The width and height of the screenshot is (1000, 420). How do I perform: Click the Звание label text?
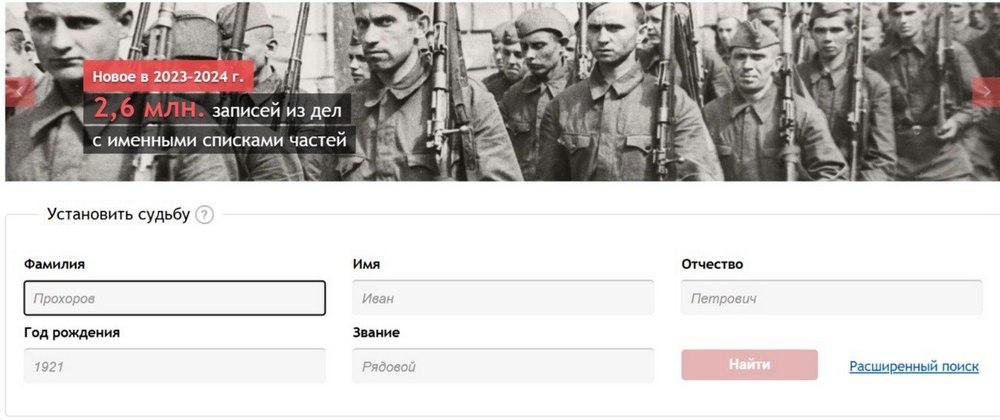[376, 332]
